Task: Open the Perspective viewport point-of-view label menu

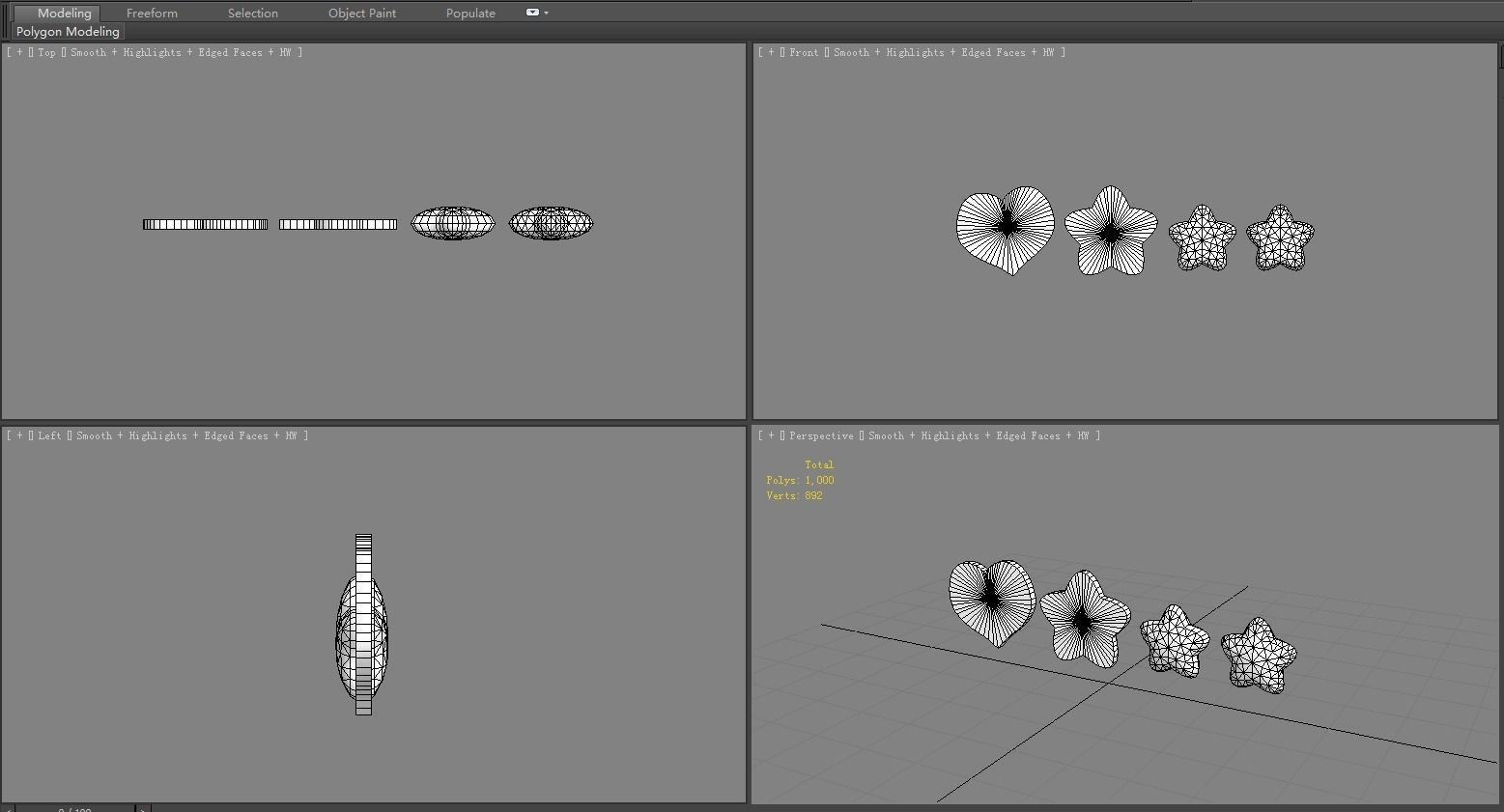Action: (x=821, y=435)
